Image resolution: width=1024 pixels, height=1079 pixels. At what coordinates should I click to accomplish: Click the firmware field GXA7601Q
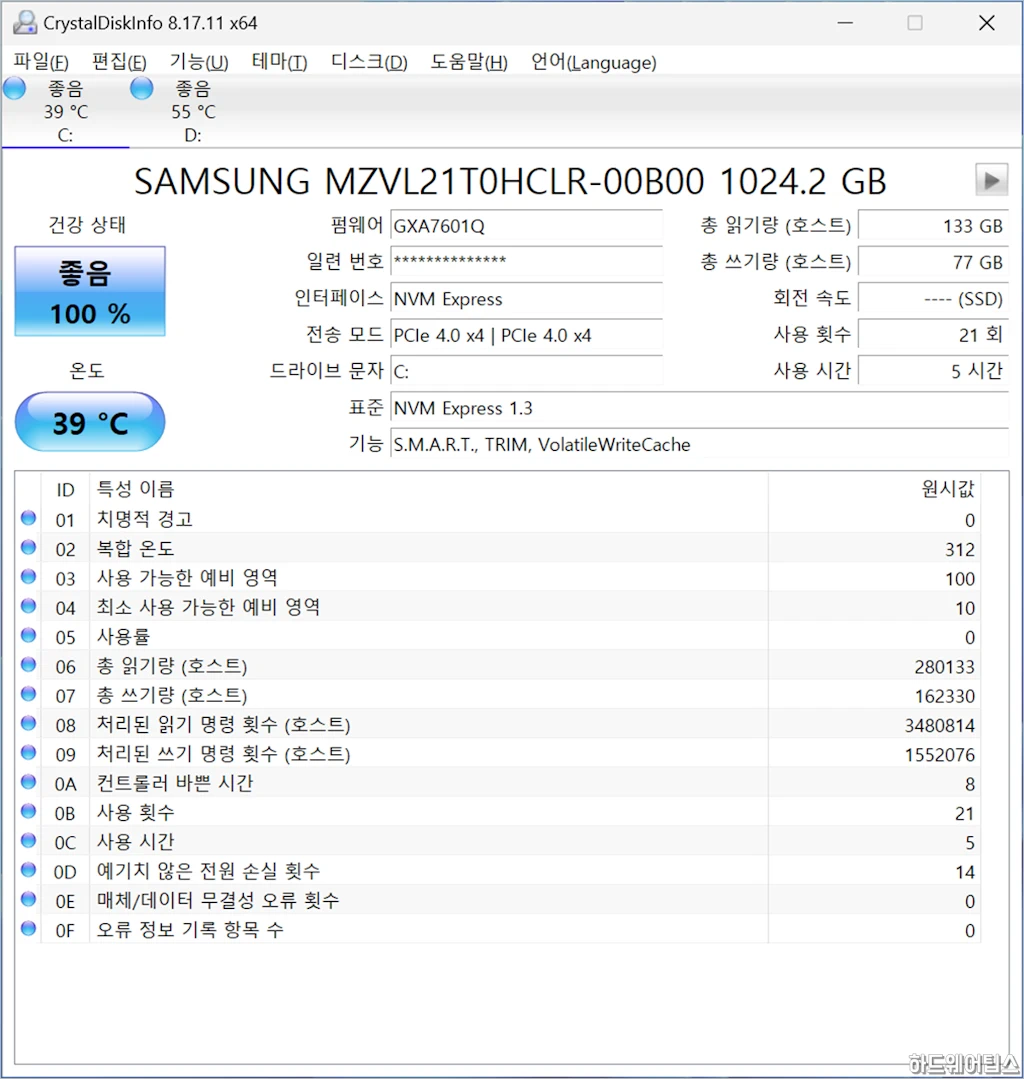(527, 226)
